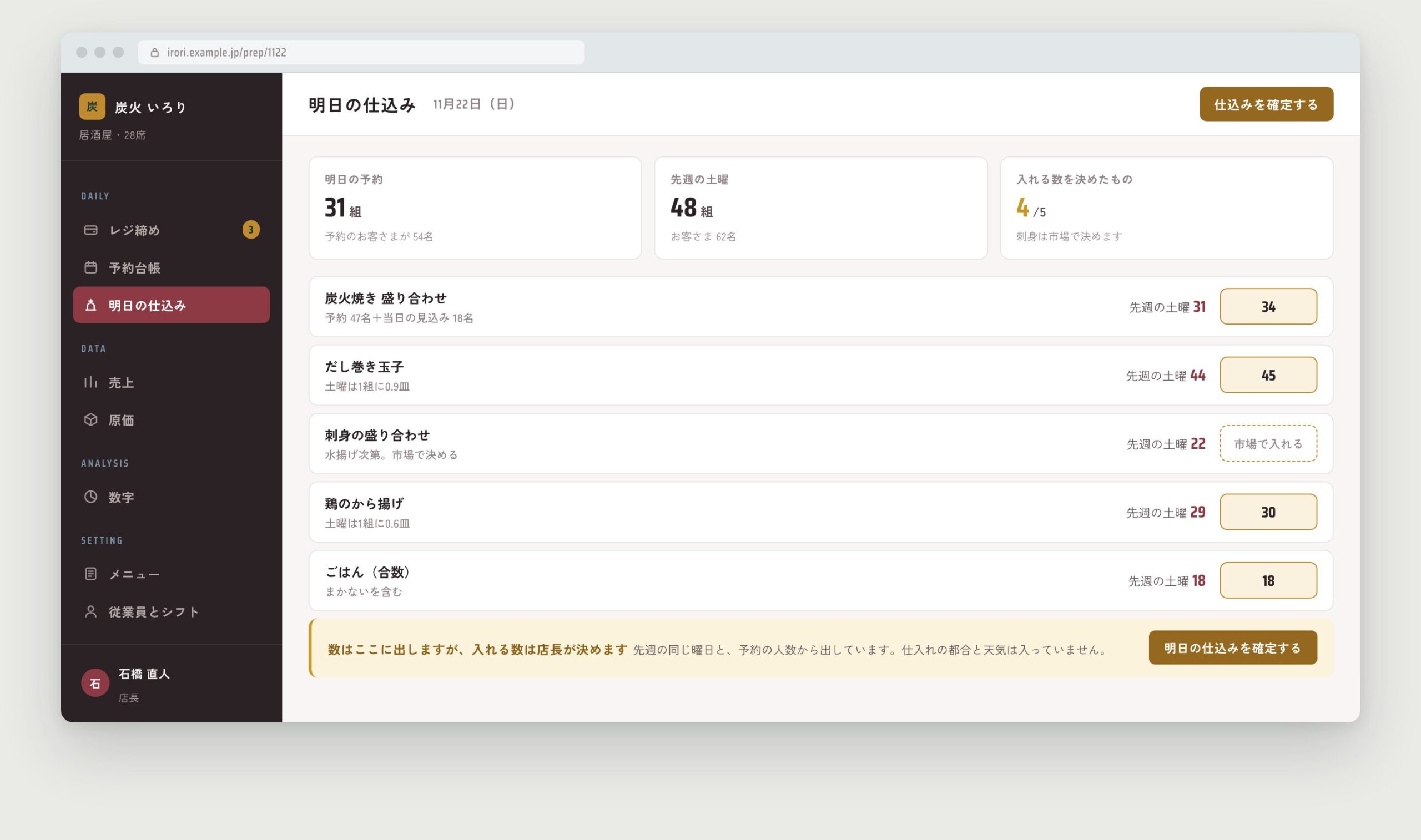Click 石橋 直人 user name

pos(144,674)
